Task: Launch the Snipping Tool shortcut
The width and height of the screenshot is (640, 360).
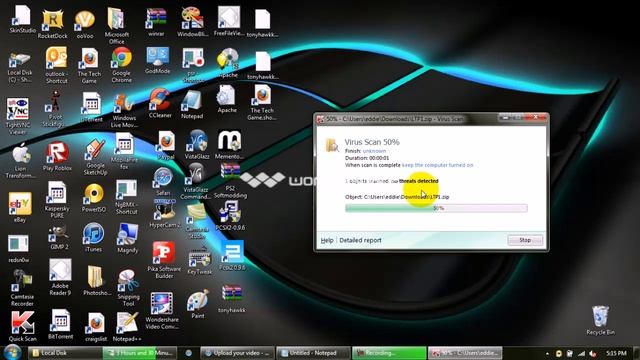Action: [128, 288]
